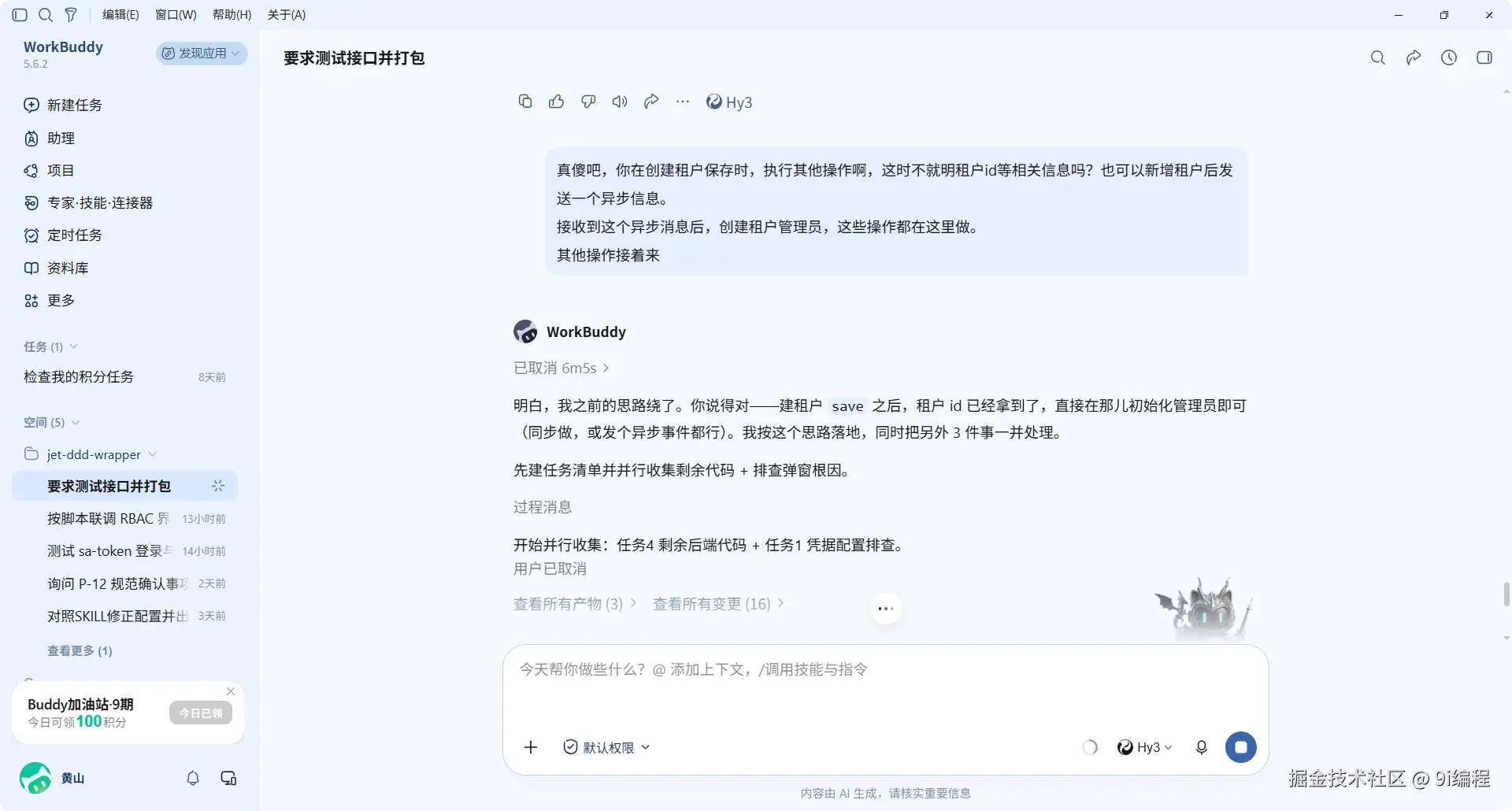The height and width of the screenshot is (811, 1512).
Task: Click the dragon mascot figure
Action: point(1203,609)
